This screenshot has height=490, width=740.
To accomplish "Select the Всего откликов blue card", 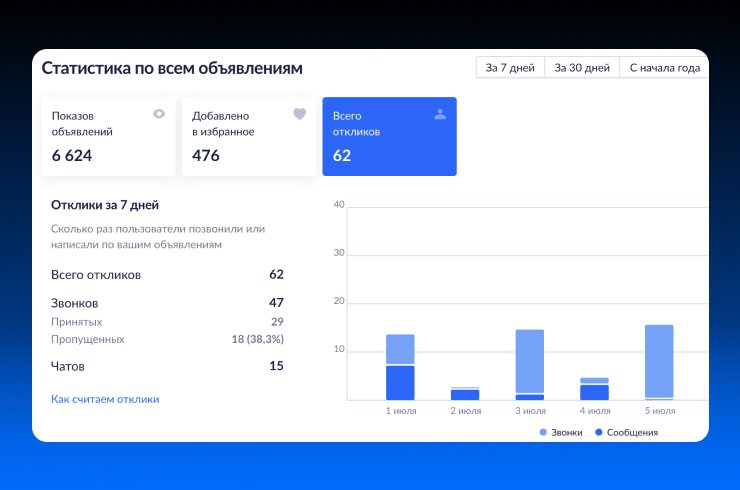I will pos(389,136).
